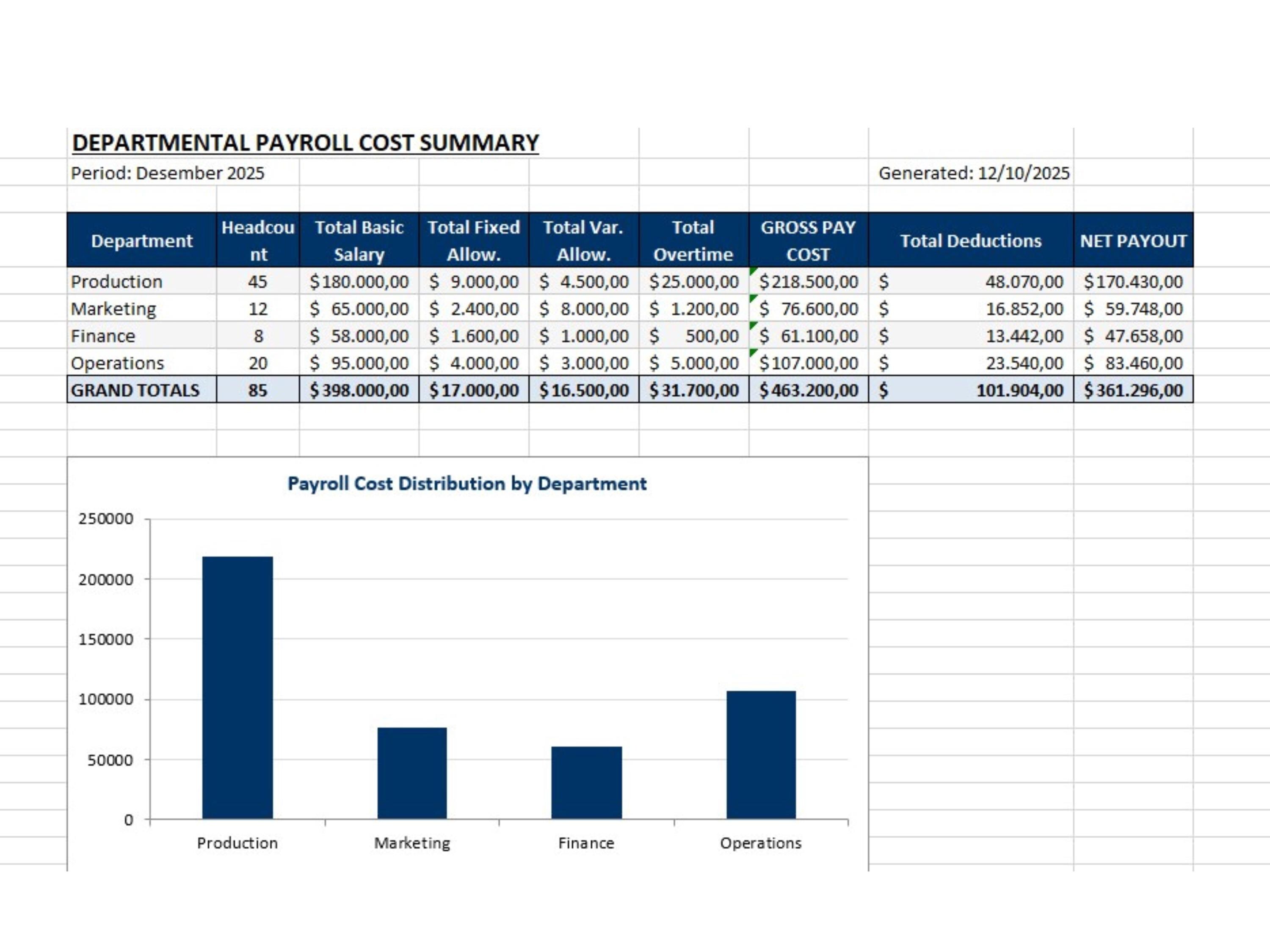This screenshot has height=952, width=1270.
Task: Select the Headcount header cell
Action: [258, 240]
